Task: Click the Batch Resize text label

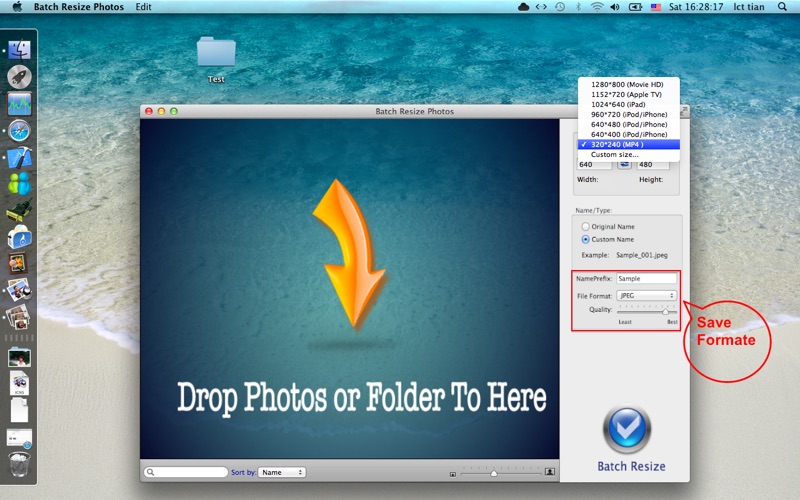Action: tap(631, 466)
